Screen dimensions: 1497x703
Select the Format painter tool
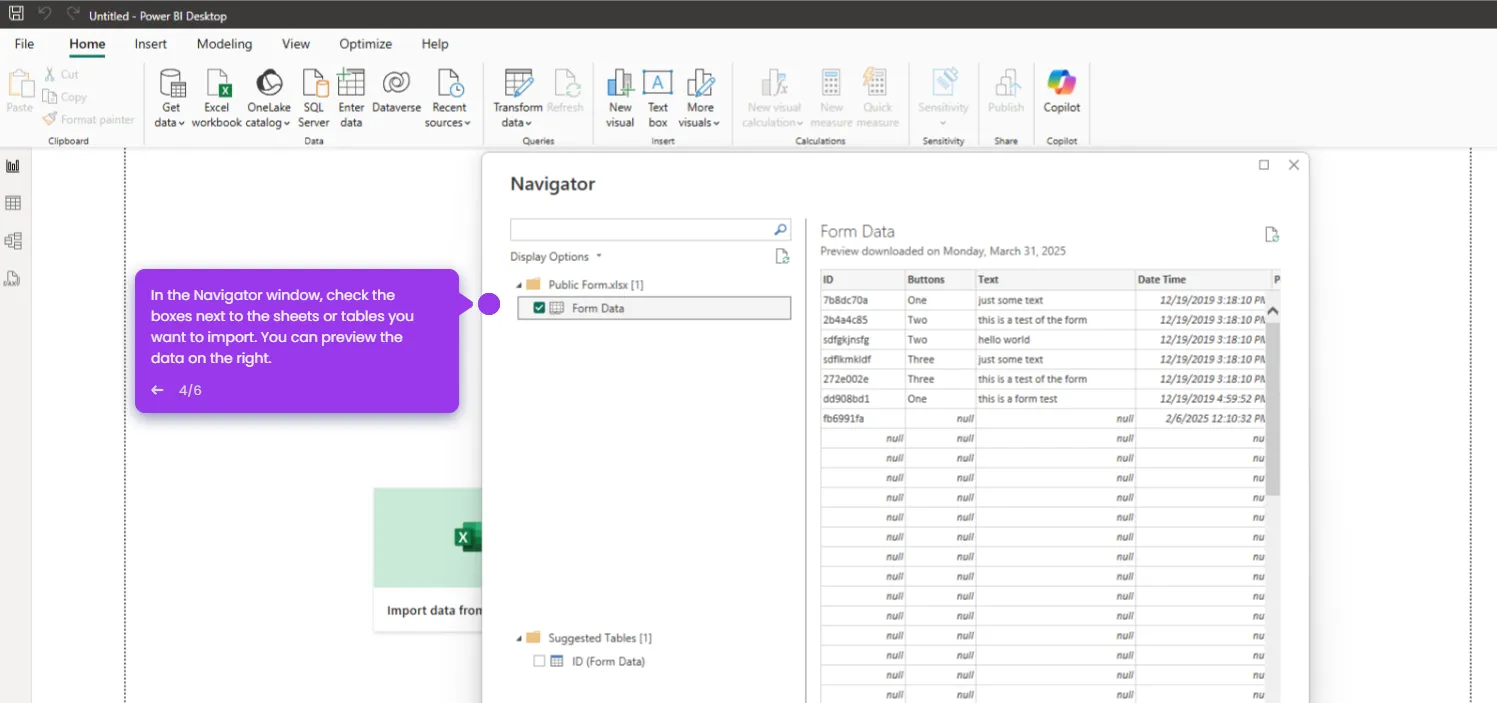point(88,119)
